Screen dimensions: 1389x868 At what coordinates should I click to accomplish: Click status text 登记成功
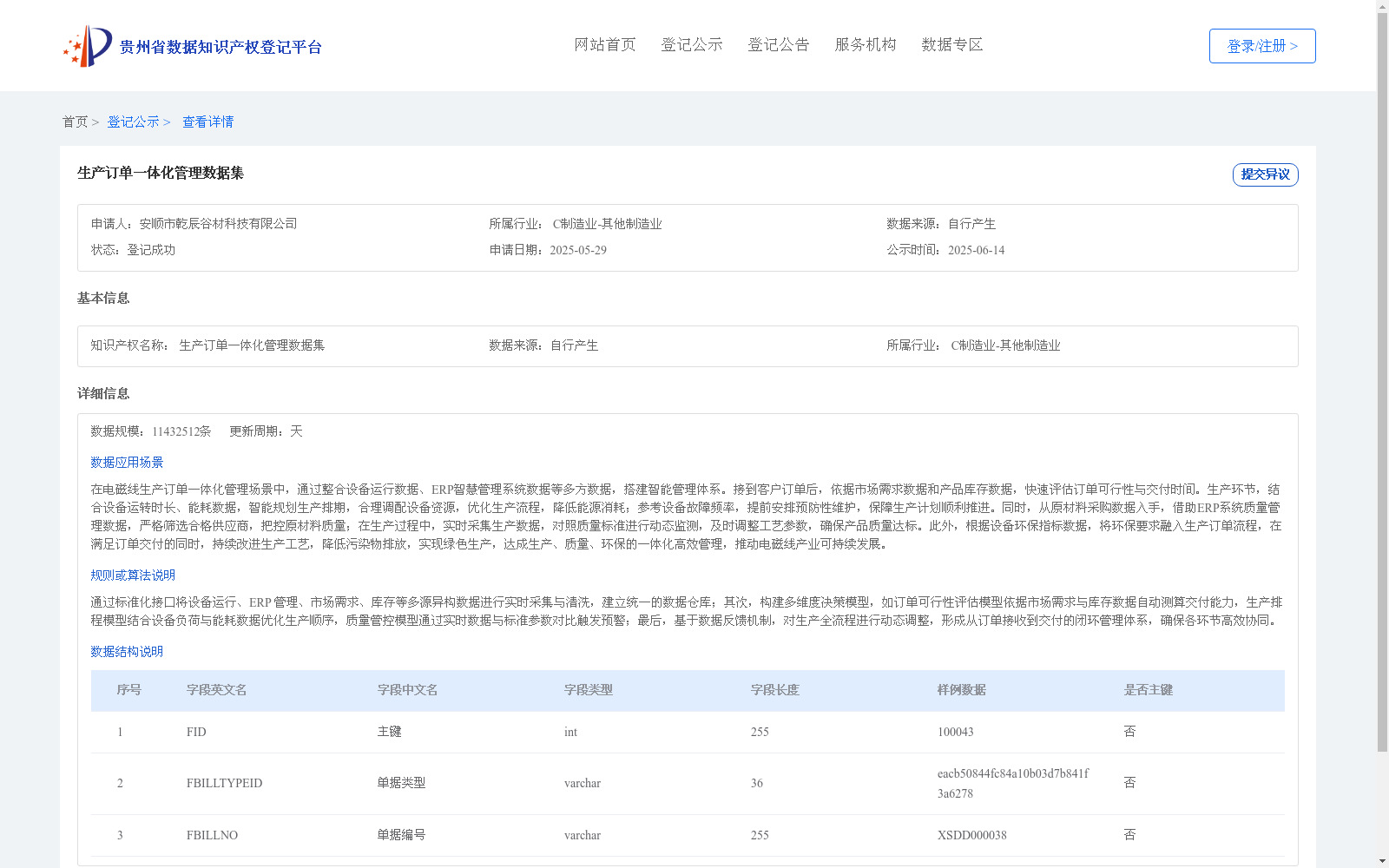point(151,250)
